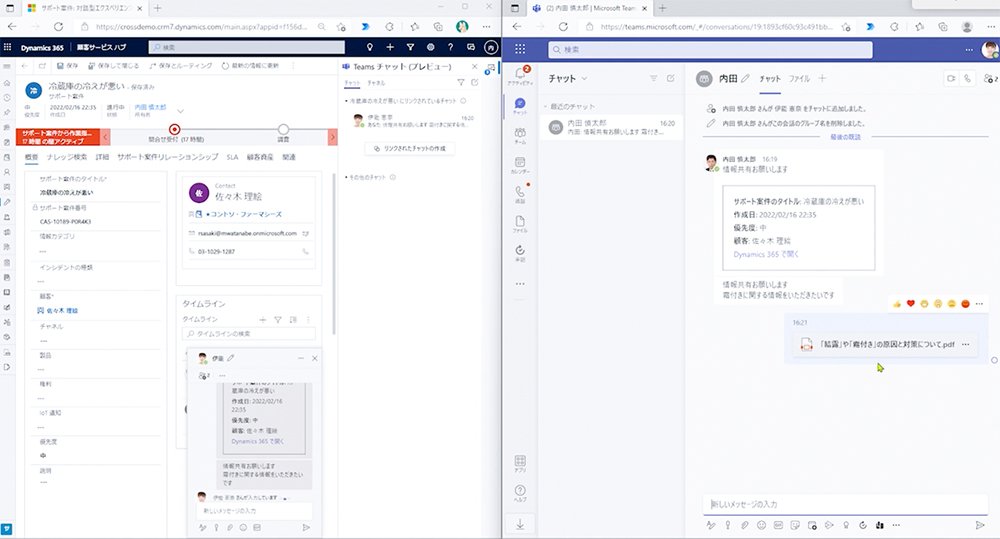Image resolution: width=1000 pixels, height=539 pixels.
Task: Toggle Dynamics site map hamburger menu
Action: (x=7, y=66)
